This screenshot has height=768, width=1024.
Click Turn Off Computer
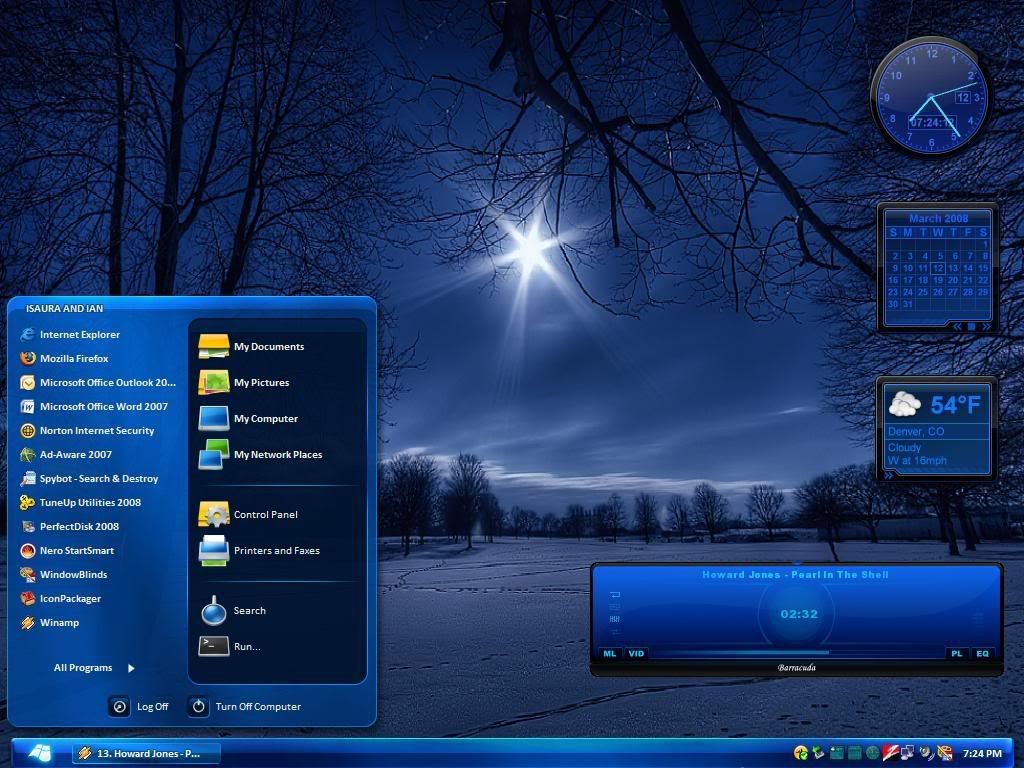click(x=244, y=707)
